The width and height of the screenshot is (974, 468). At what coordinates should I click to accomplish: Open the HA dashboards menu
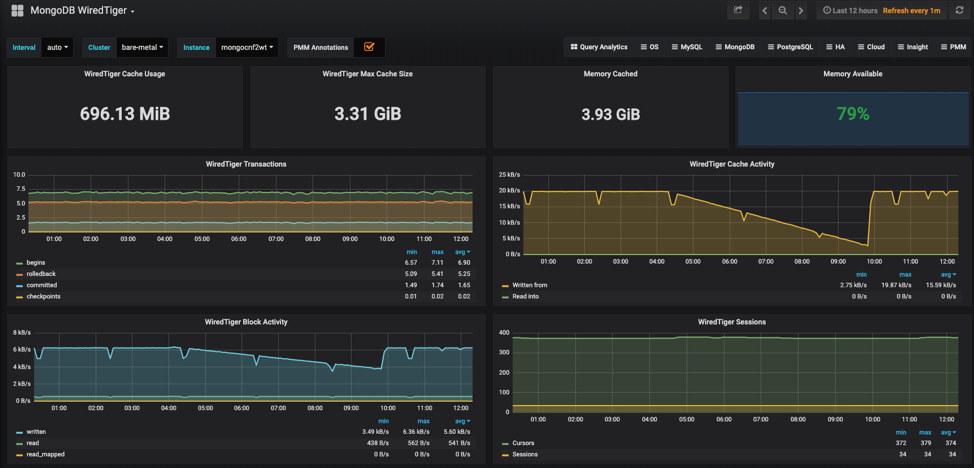tap(835, 47)
